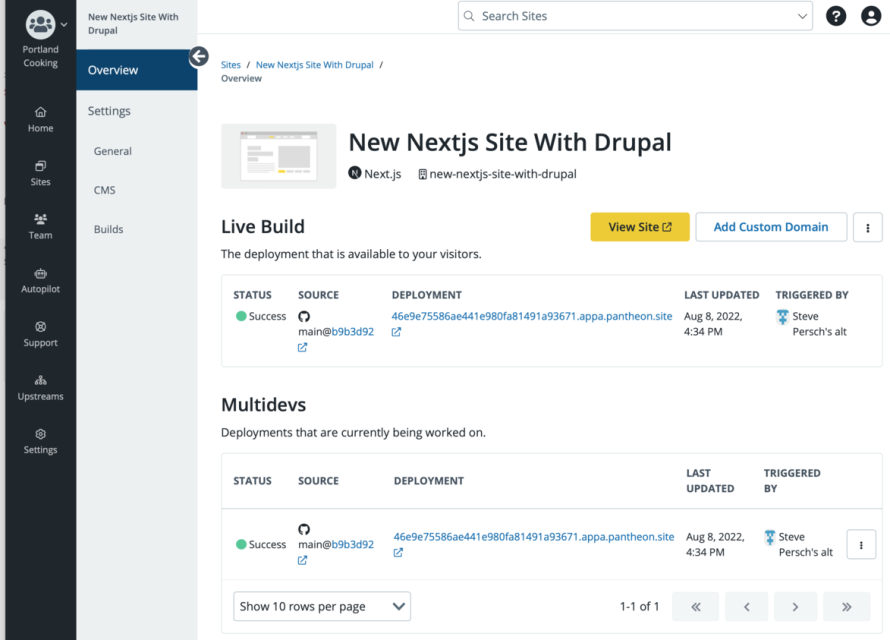The height and width of the screenshot is (640, 890).
Task: Click external link icon under Live Build deployment
Action: [x=396, y=332]
